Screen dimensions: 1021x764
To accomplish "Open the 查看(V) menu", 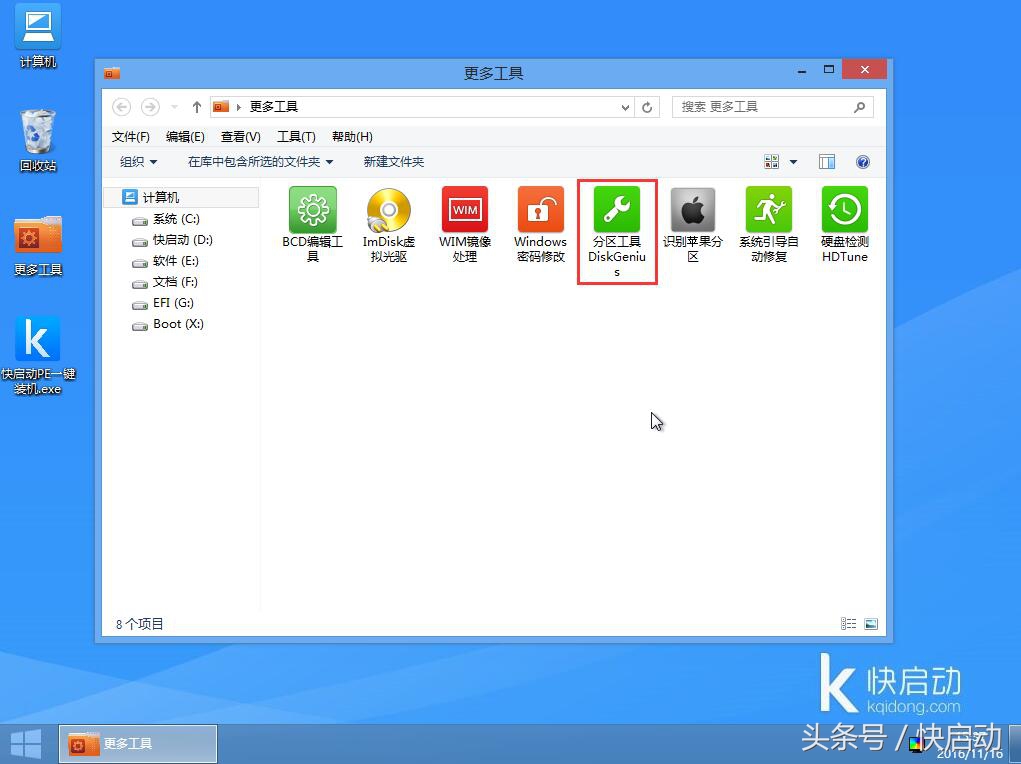I will [239, 136].
